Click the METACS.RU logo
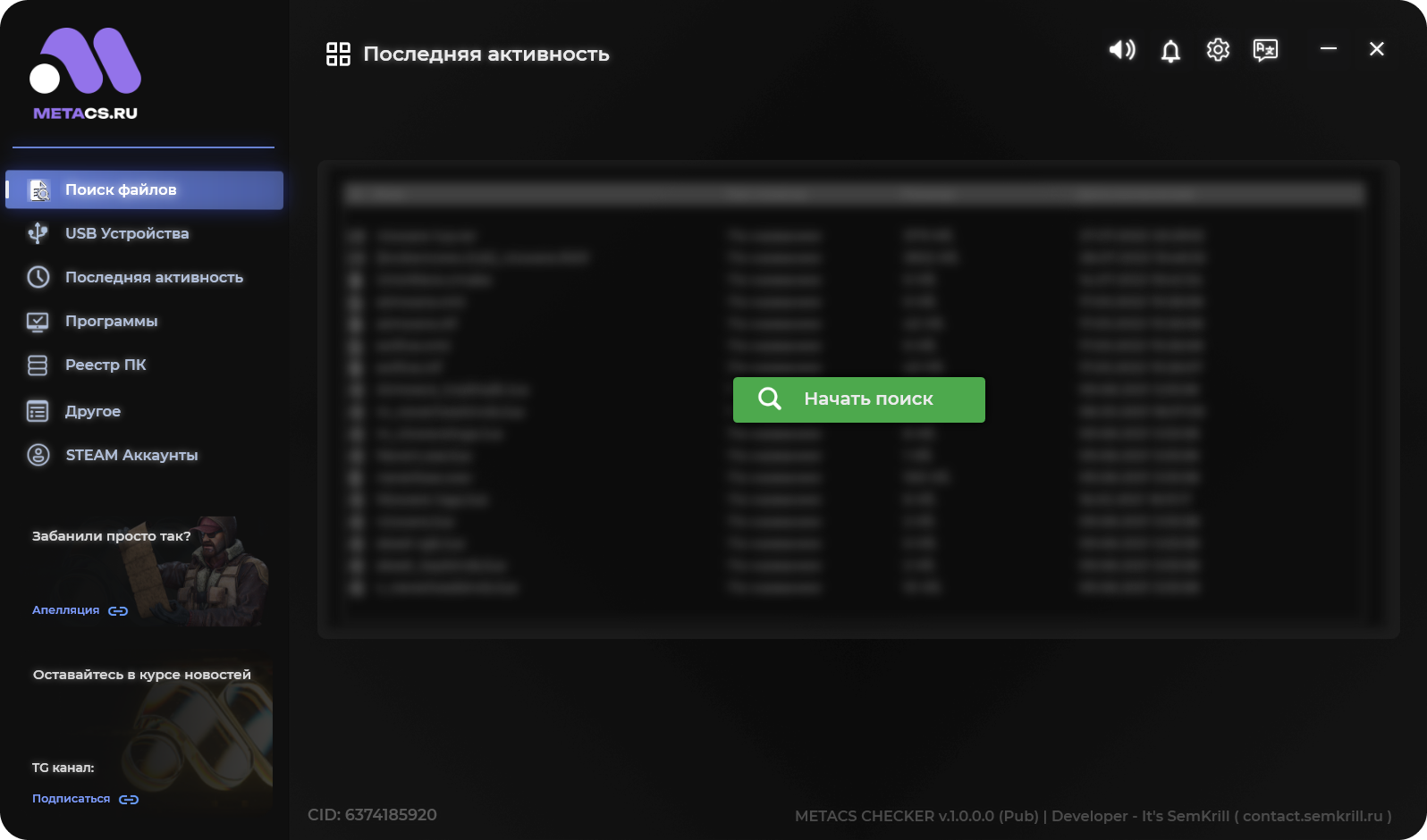Screen dimensions: 1427x840 86,73
